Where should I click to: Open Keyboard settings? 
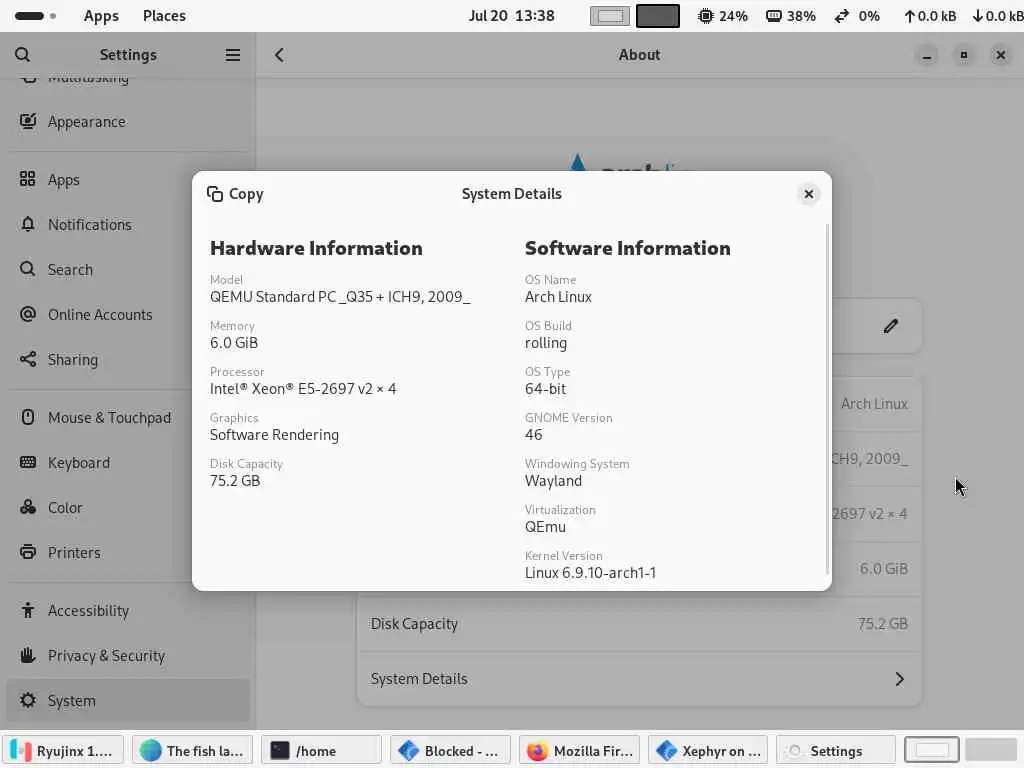click(x=128, y=463)
